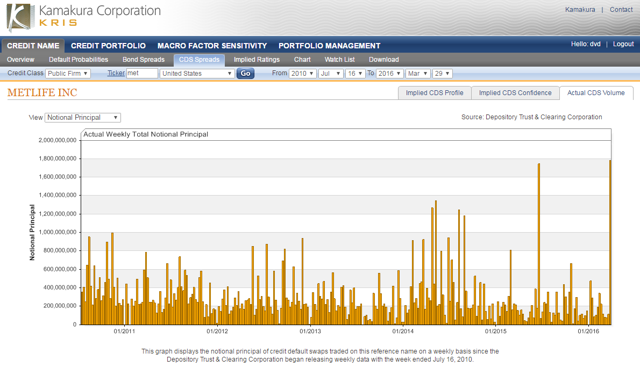Click the Notional Principal vertical axis title
Viewport: 640px width, 367px height.
(32, 232)
